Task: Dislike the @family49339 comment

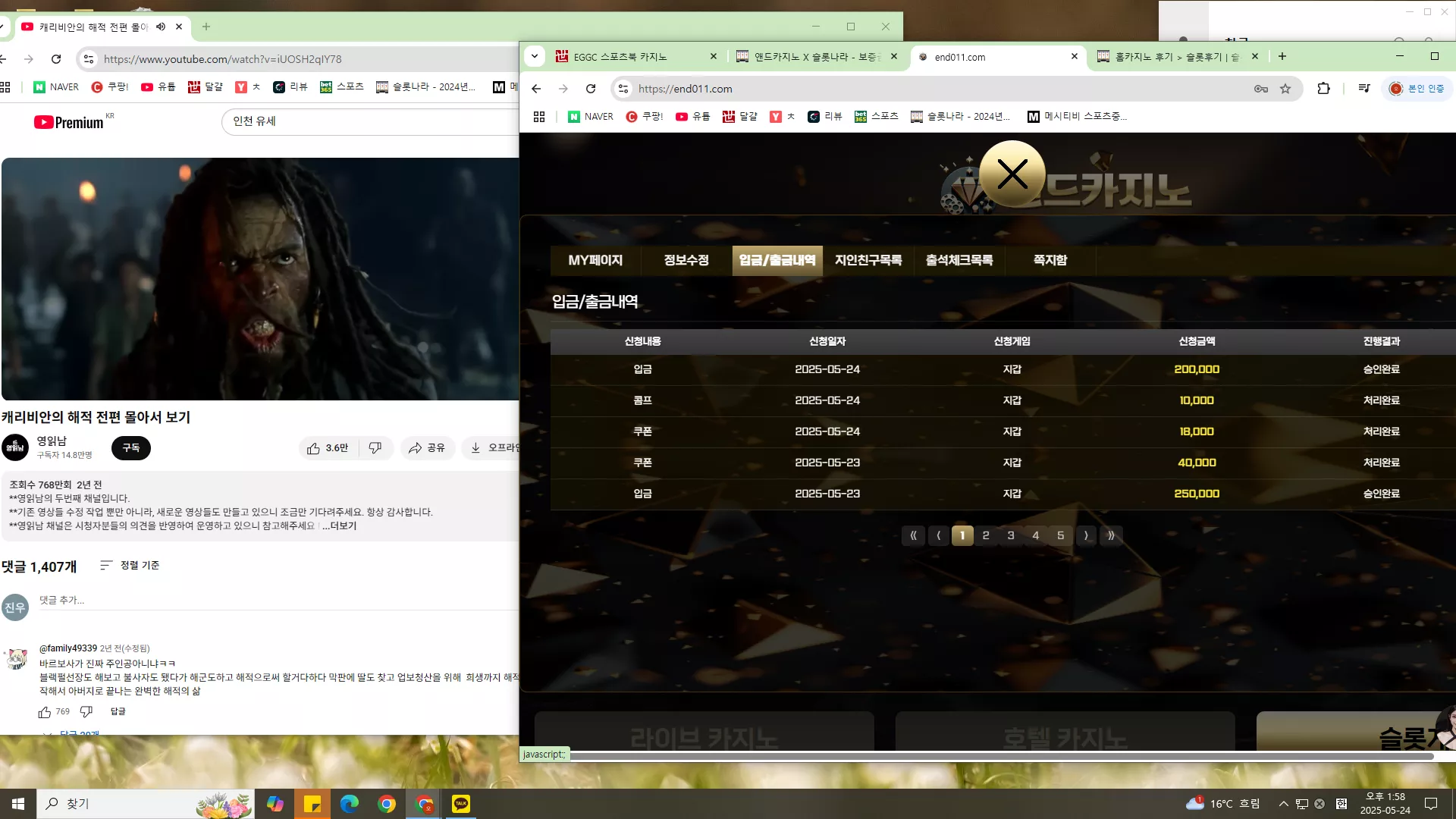Action: click(x=86, y=712)
